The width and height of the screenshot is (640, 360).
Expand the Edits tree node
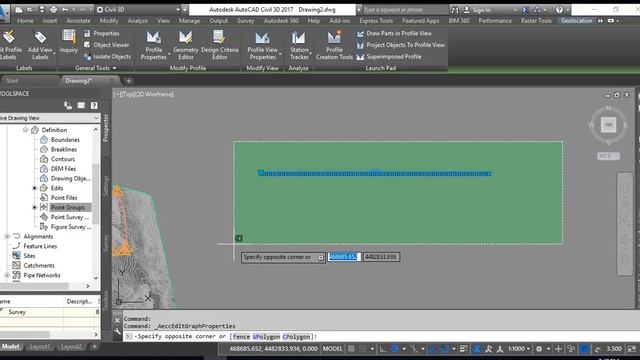coord(35,188)
